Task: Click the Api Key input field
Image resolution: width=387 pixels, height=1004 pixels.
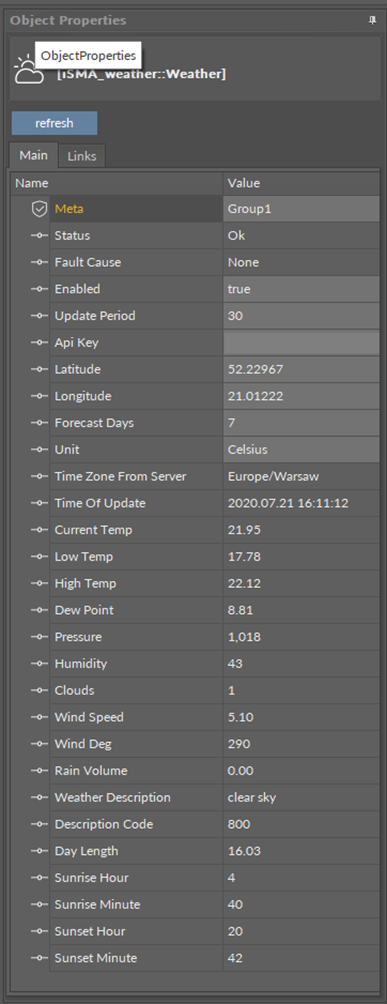Action: [301, 343]
